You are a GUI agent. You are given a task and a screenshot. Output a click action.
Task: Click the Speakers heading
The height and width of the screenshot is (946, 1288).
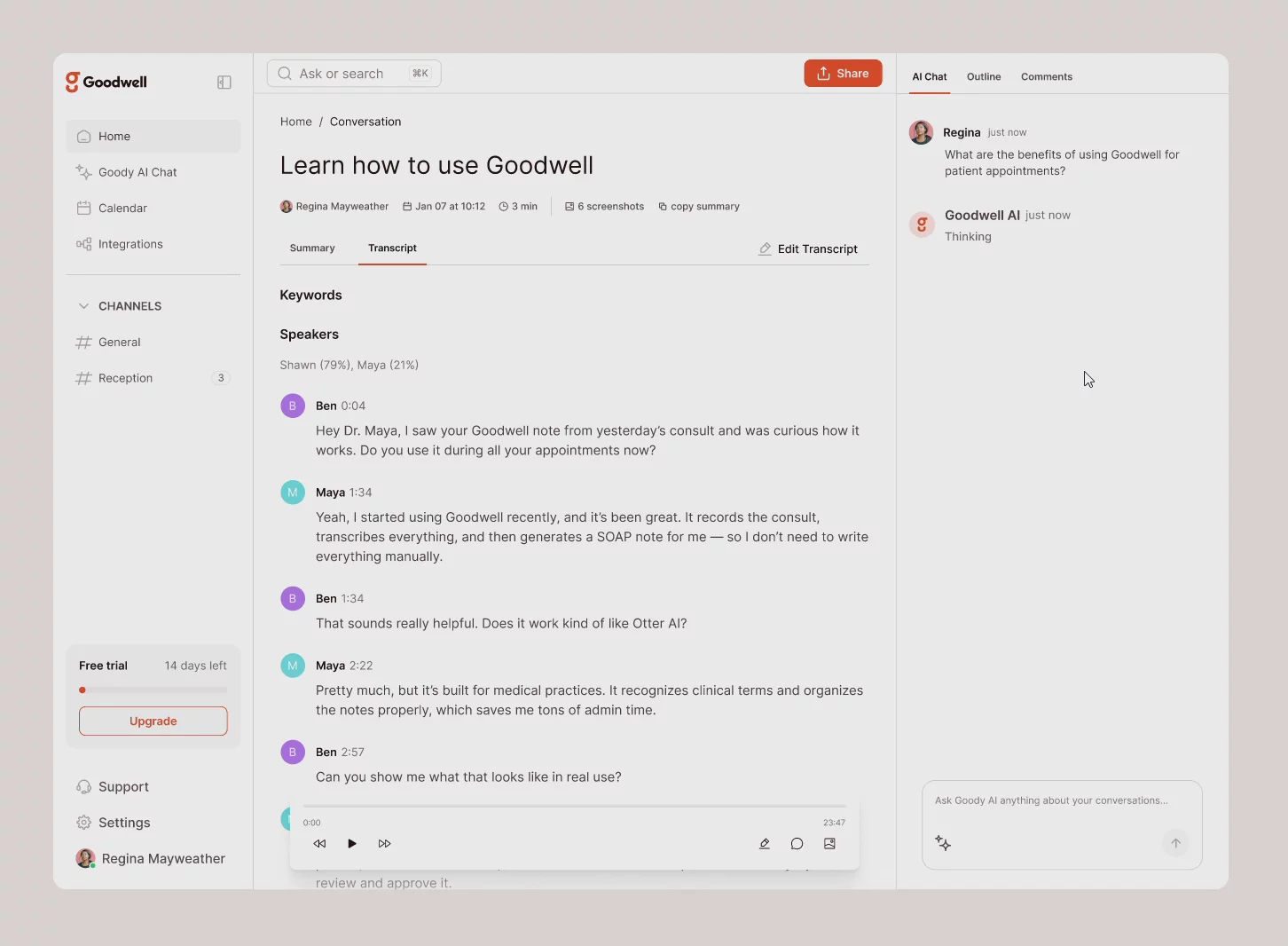tap(309, 335)
